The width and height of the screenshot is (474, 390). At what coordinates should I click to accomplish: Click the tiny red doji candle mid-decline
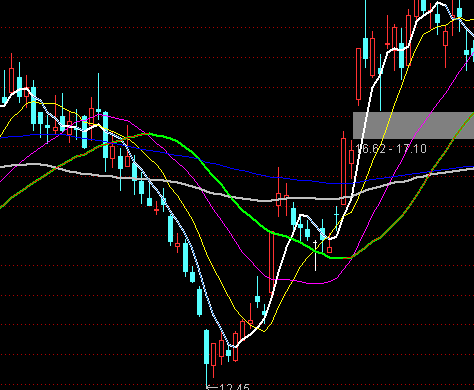157,210
